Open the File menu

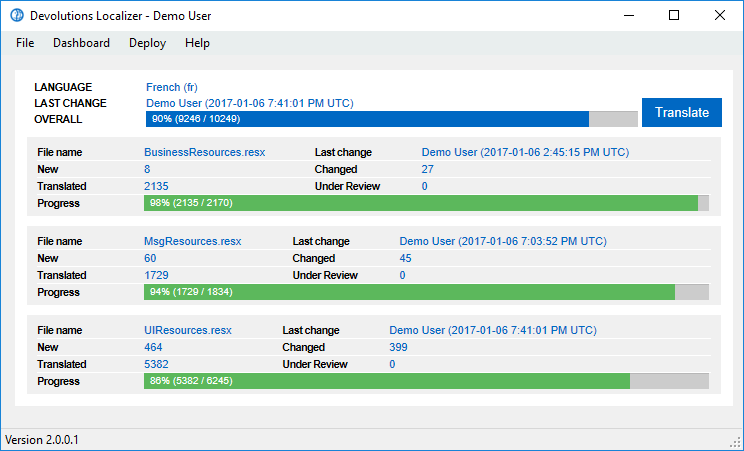25,43
